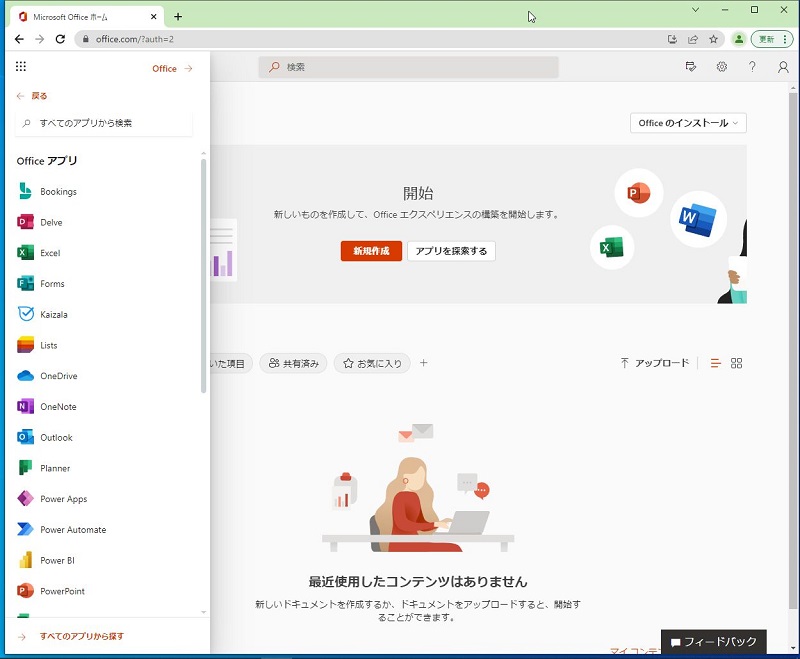
Task: Open Excel in the Office apps list
Action: pyautogui.click(x=50, y=253)
